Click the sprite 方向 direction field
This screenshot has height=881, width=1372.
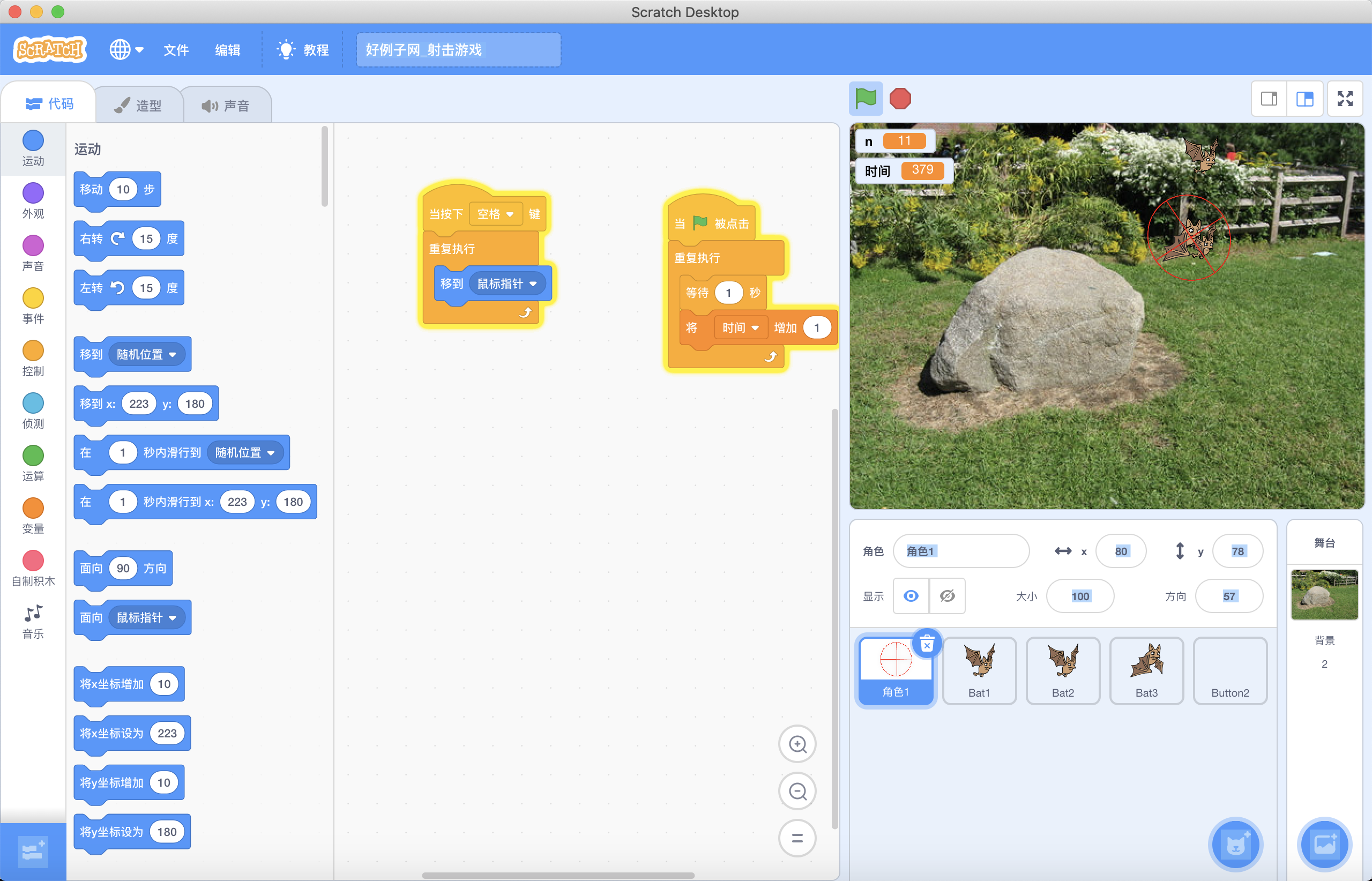point(1229,596)
